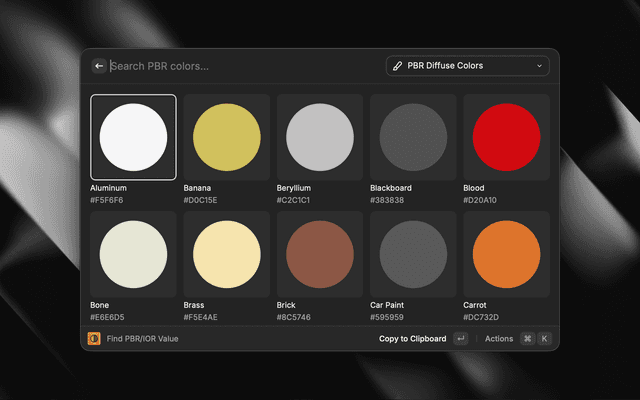Click the pencil icon in dropdown
Viewport: 640px width, 400px height.
(x=398, y=66)
